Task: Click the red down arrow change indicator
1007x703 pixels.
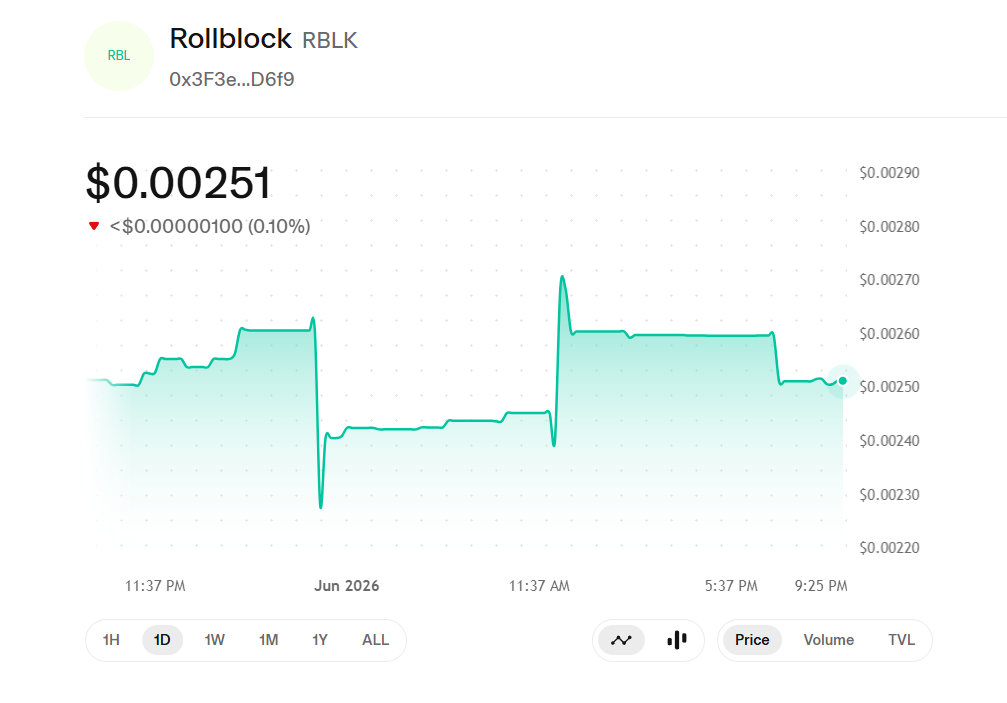Action: click(94, 226)
